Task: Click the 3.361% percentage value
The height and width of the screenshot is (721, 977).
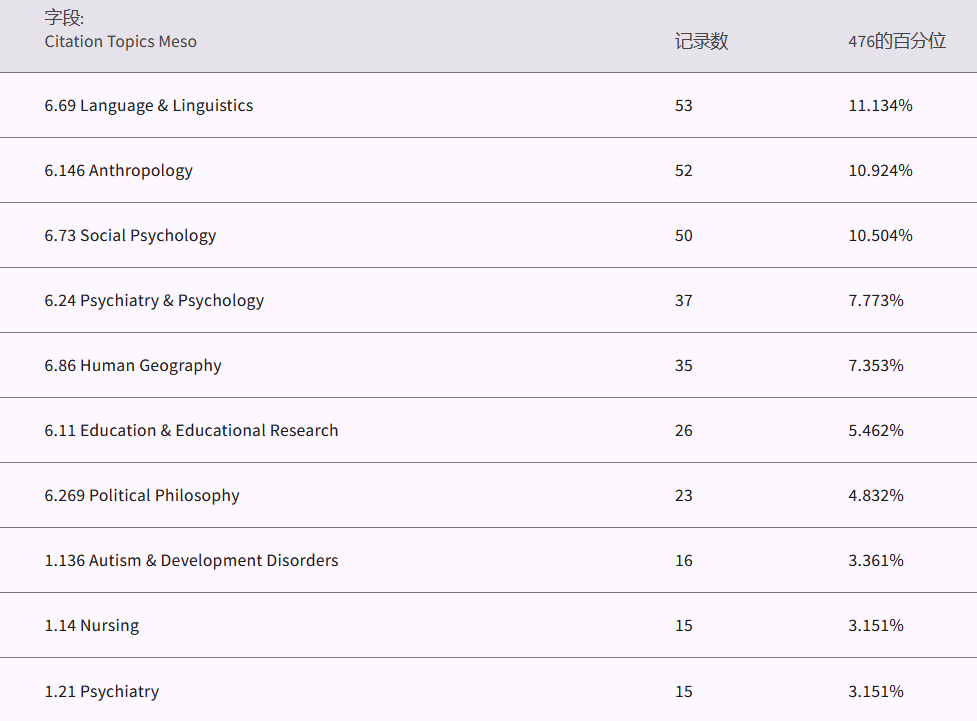Action: pyautogui.click(x=876, y=561)
